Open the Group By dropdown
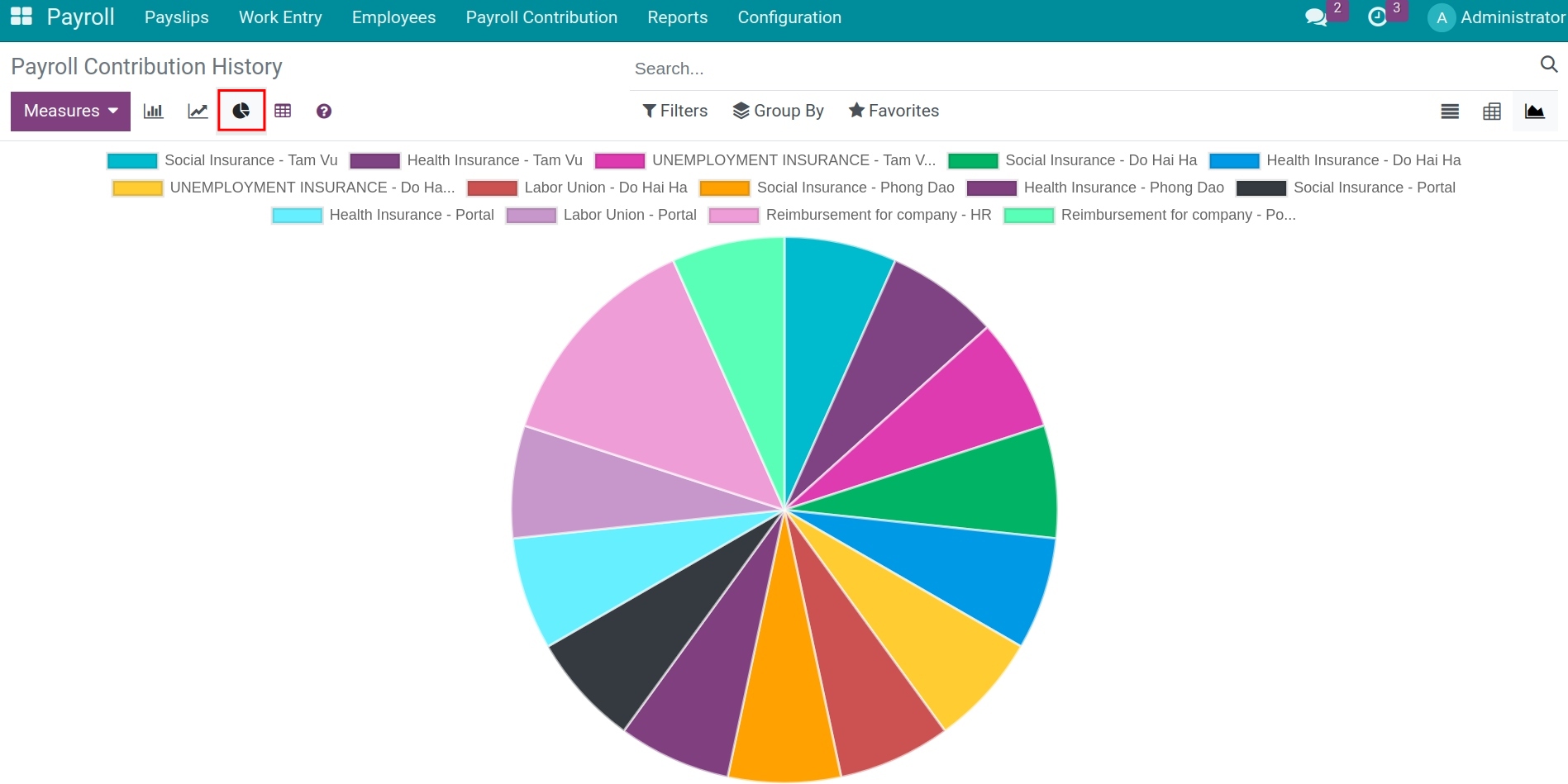 (x=777, y=110)
